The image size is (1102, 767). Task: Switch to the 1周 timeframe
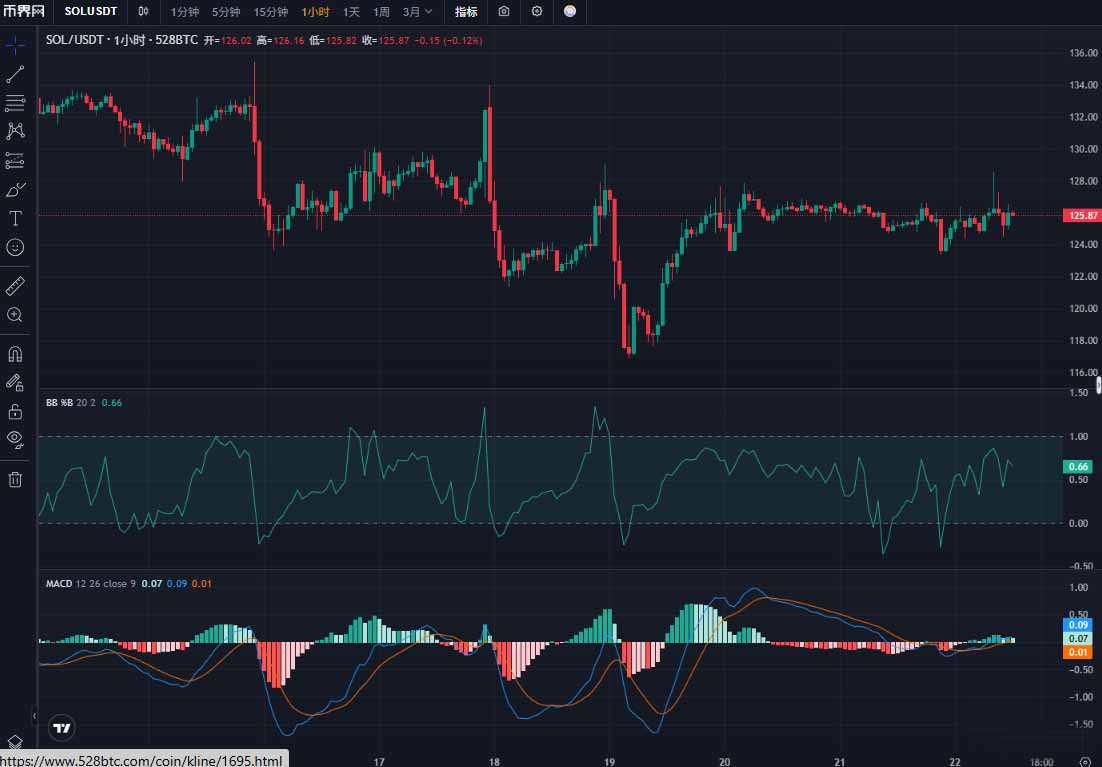[x=381, y=12]
